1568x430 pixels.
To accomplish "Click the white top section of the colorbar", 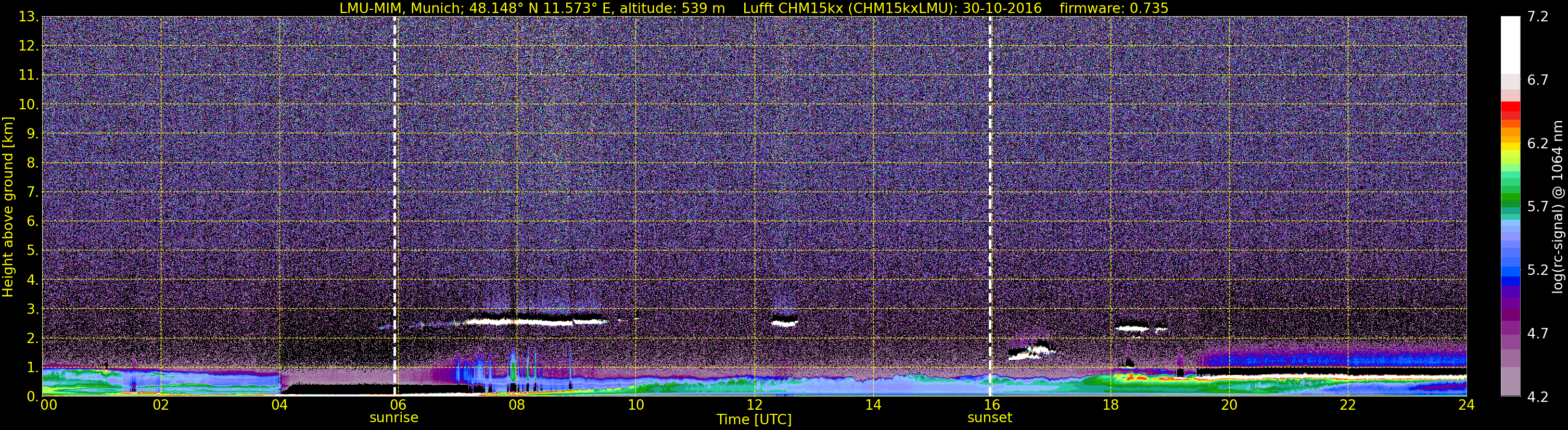I will tap(1510, 45).
